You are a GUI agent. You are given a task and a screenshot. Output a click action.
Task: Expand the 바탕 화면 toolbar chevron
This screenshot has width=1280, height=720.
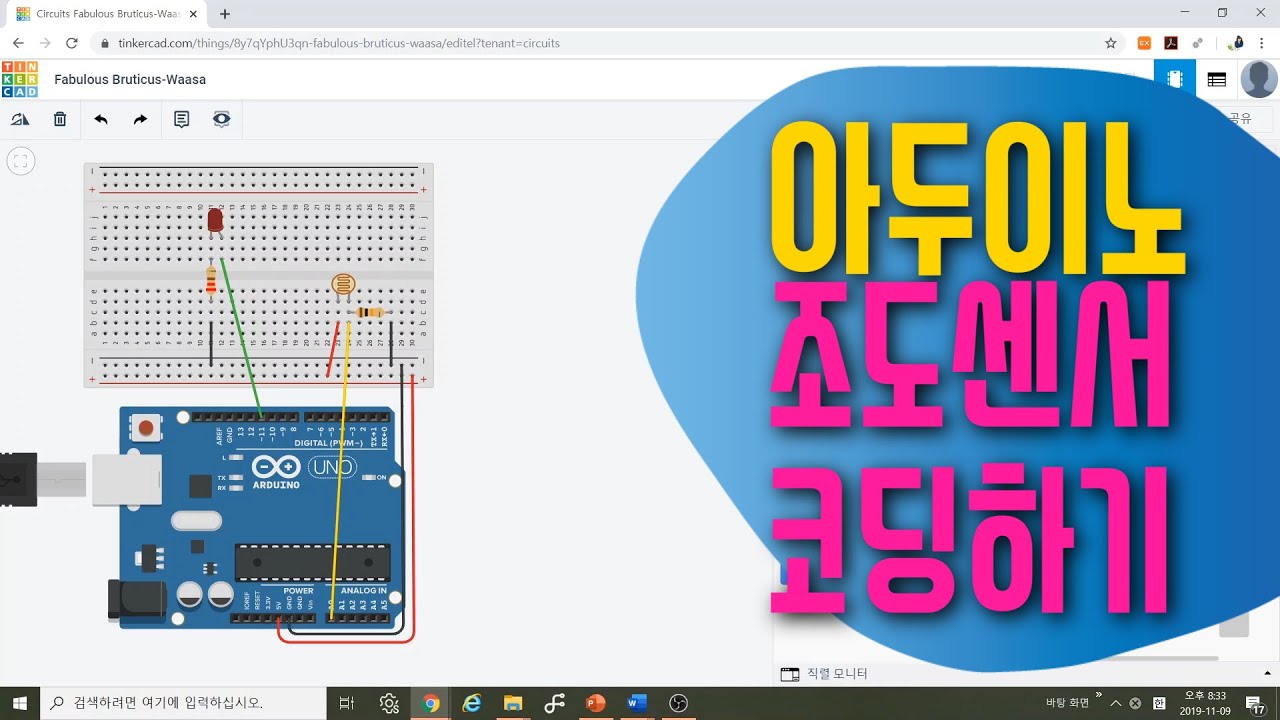(x=1098, y=695)
